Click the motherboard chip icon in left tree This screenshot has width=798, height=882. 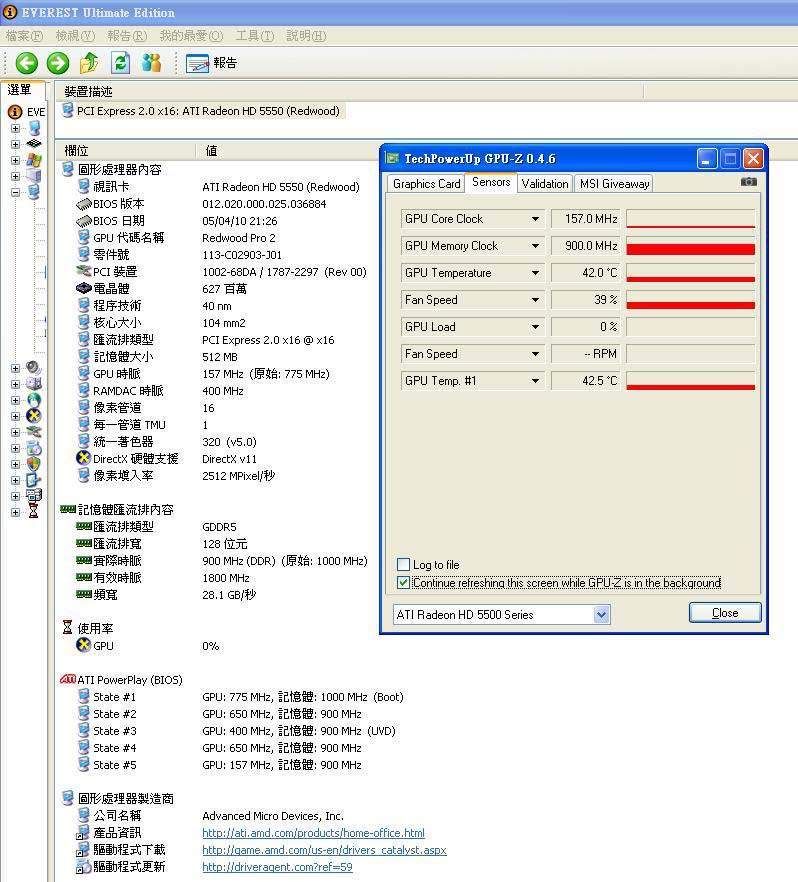(34, 144)
